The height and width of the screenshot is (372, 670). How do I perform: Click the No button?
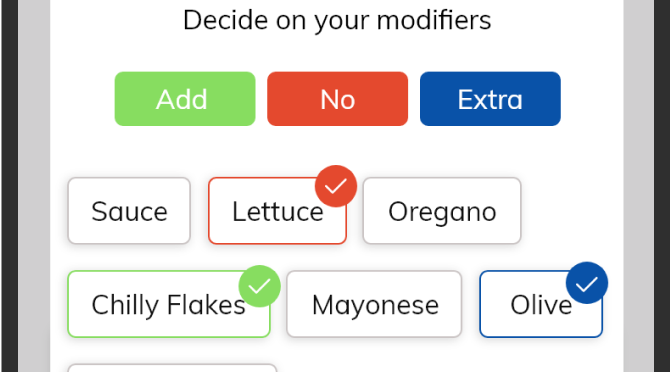pos(338,99)
